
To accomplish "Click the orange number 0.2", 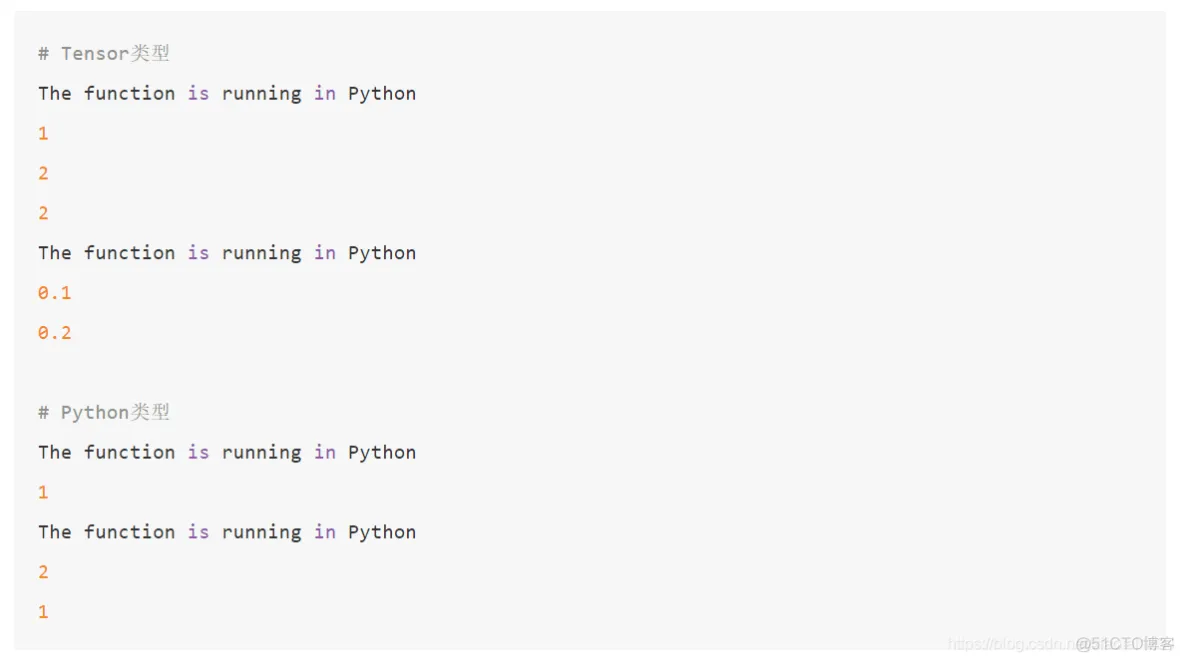I will click(54, 333).
